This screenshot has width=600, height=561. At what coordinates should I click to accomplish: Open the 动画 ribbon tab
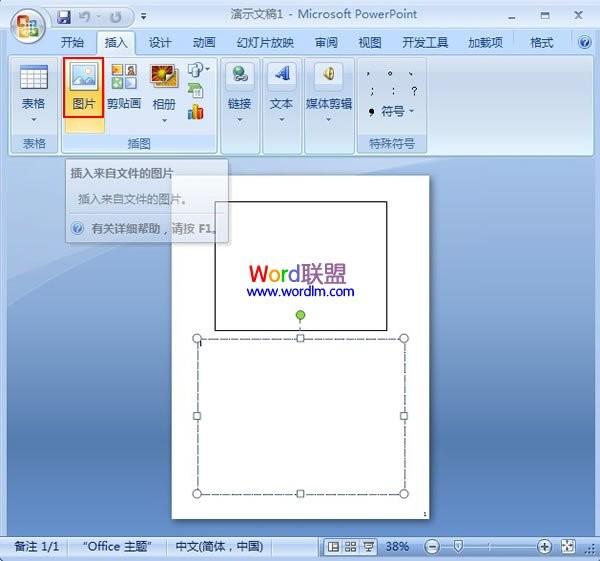click(204, 42)
